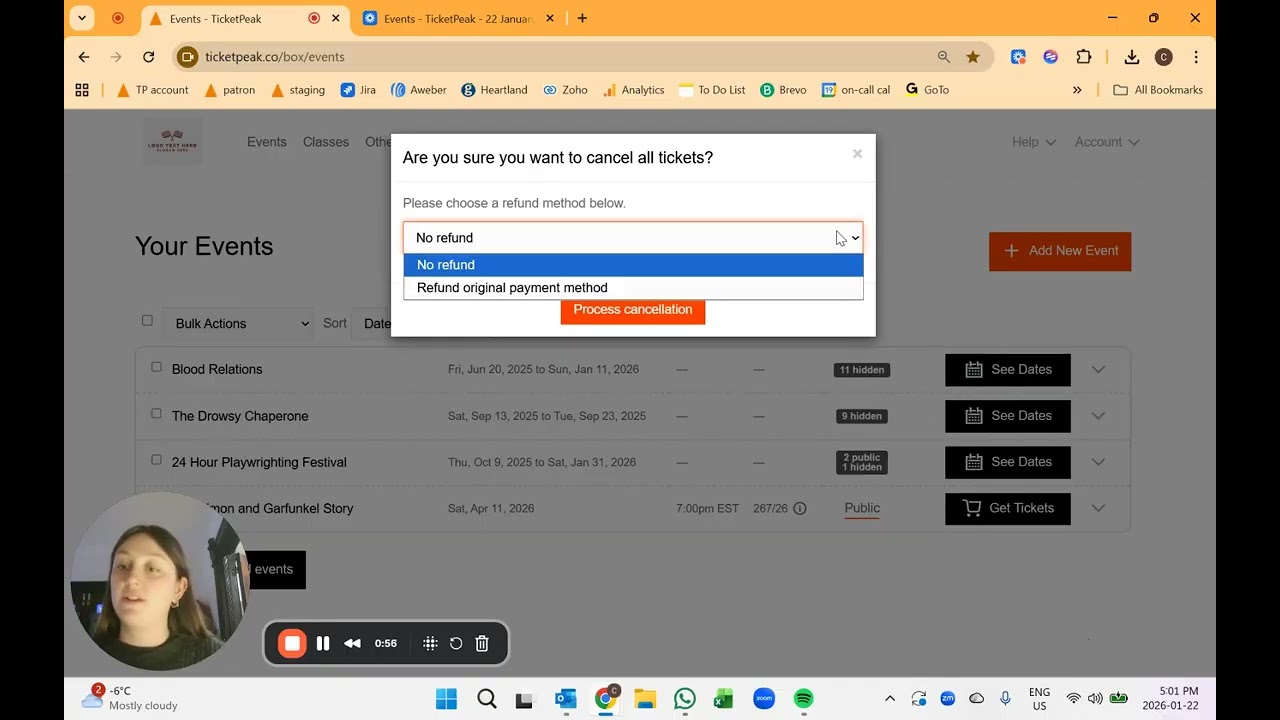Go to Classes nav item

326,142
